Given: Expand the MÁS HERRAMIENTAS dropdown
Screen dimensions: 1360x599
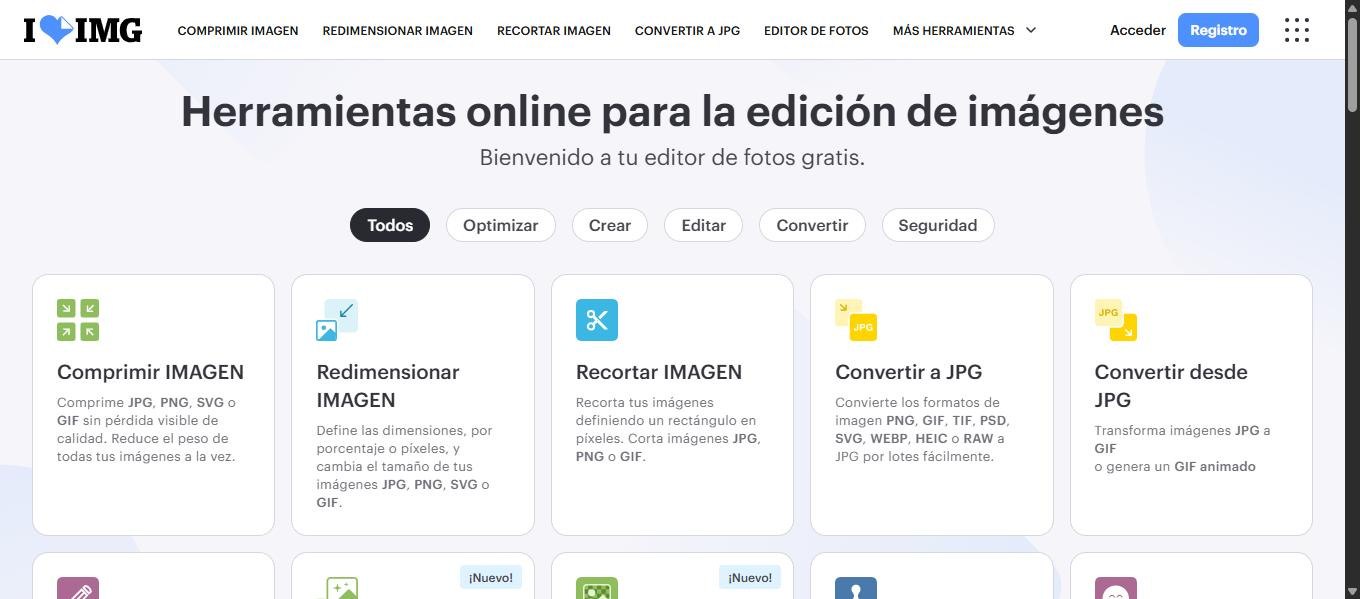Looking at the screenshot, I should click(964, 30).
